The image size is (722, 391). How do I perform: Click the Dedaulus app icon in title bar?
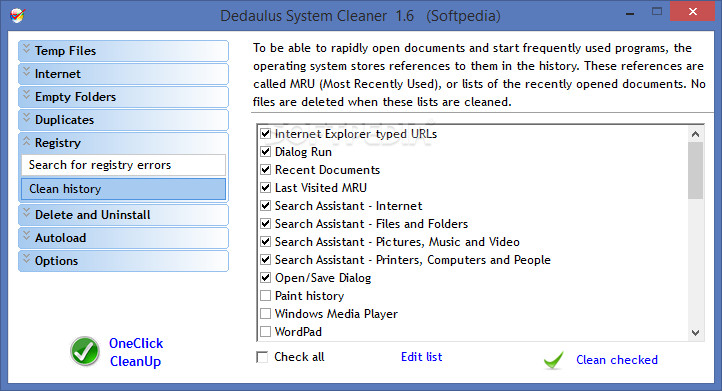pos(17,16)
